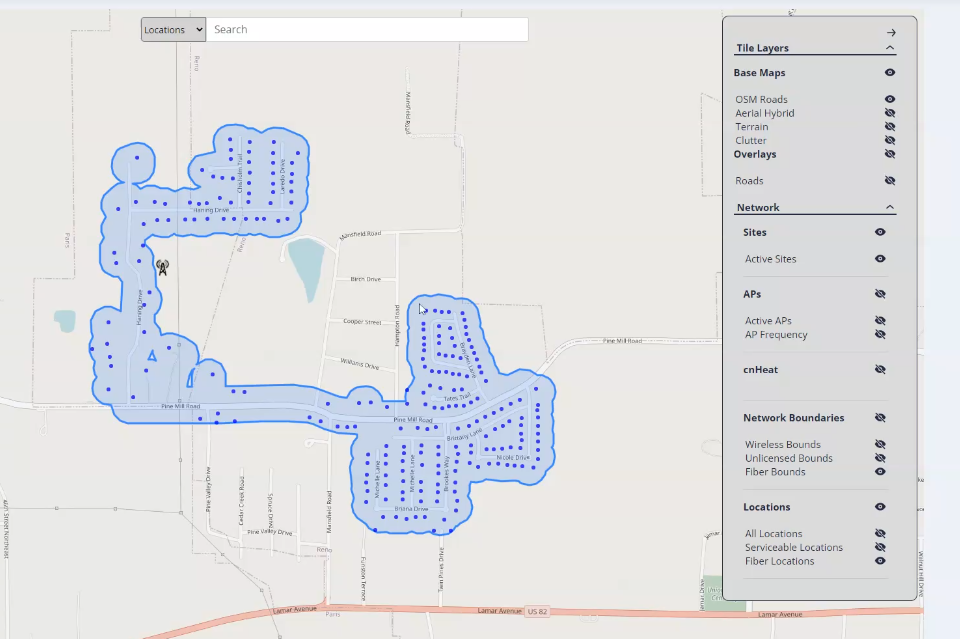Show Unlicensed Bounds layer
The image size is (960, 639).
coord(880,458)
